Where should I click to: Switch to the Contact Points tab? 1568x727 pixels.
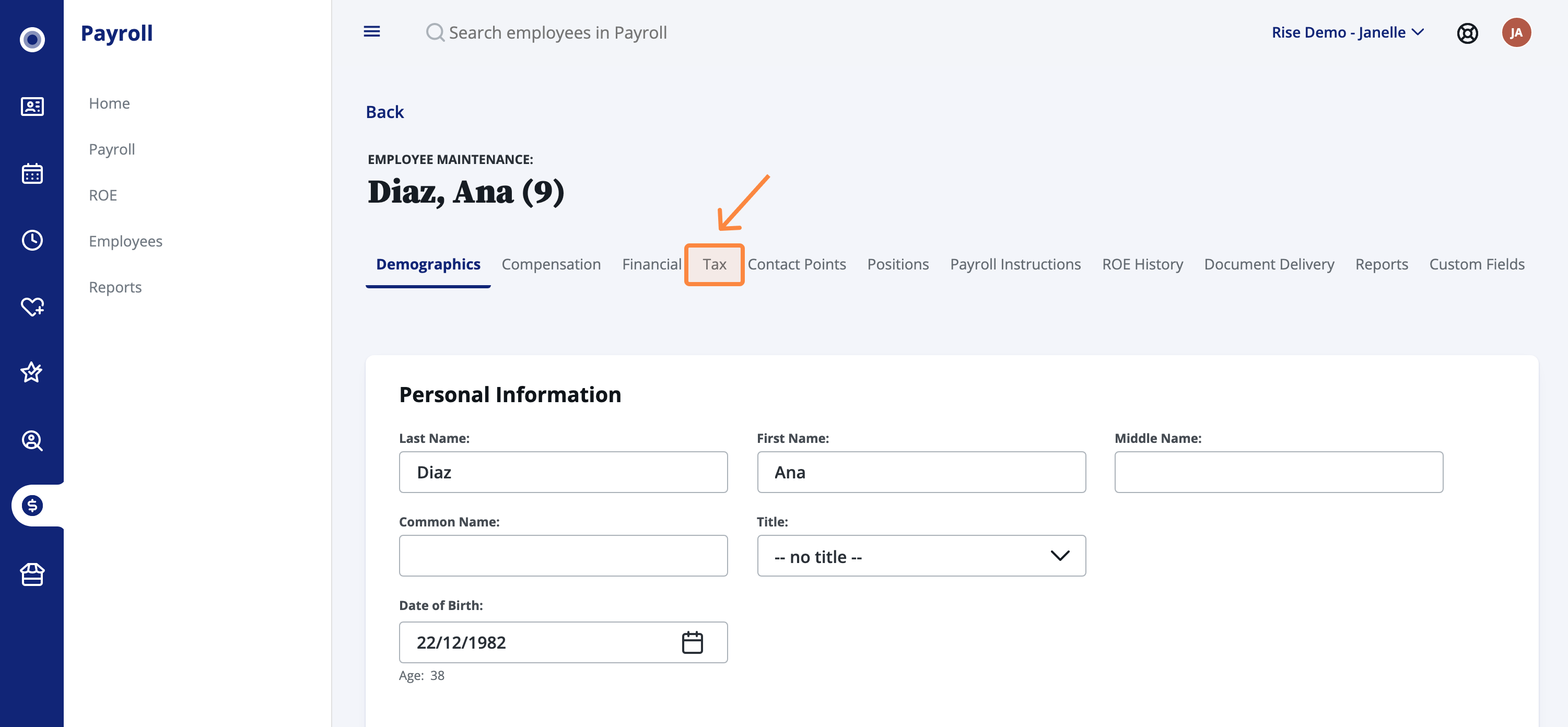coord(796,264)
